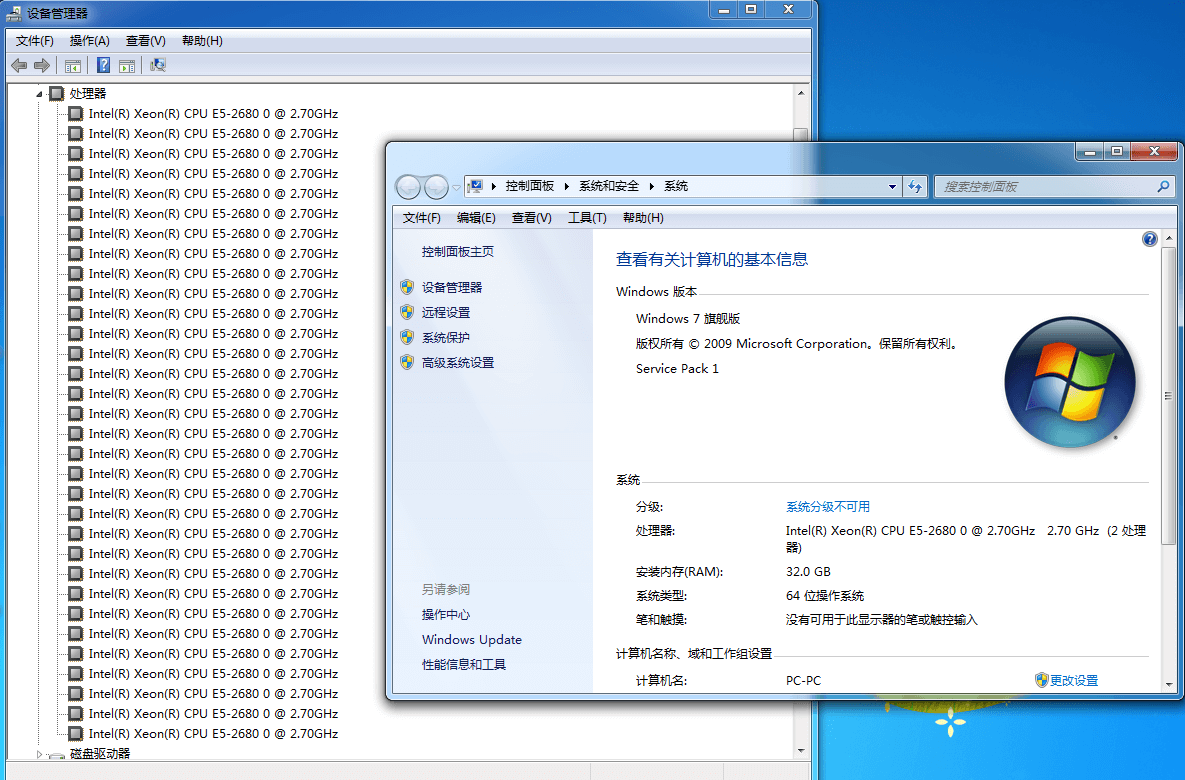
Task: Go back in Device Manager toolbar
Action: 20,66
